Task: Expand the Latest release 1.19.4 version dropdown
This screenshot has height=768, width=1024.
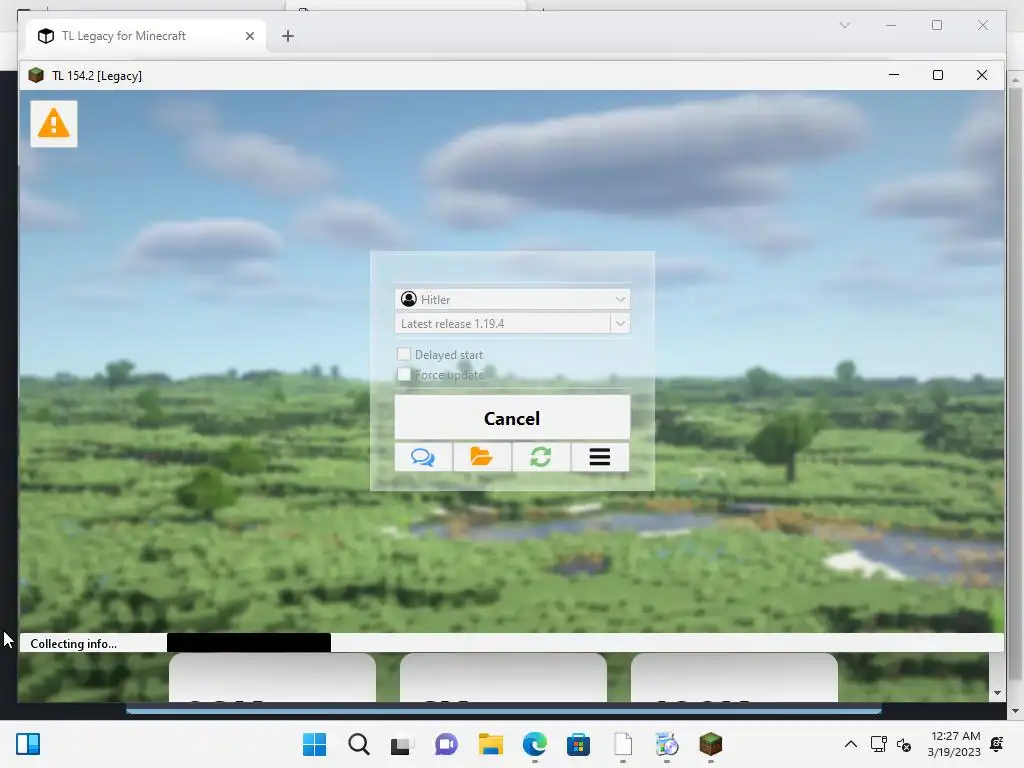Action: (x=620, y=323)
